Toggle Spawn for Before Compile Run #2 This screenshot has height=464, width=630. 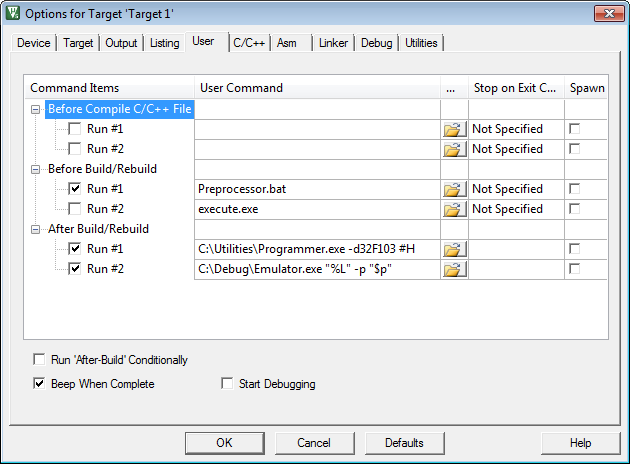pos(575,149)
